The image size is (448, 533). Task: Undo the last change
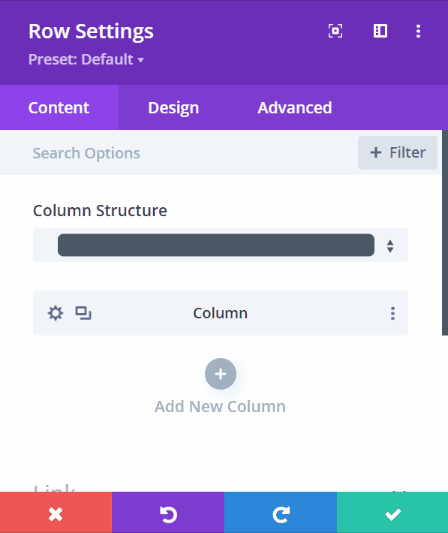tap(168, 513)
